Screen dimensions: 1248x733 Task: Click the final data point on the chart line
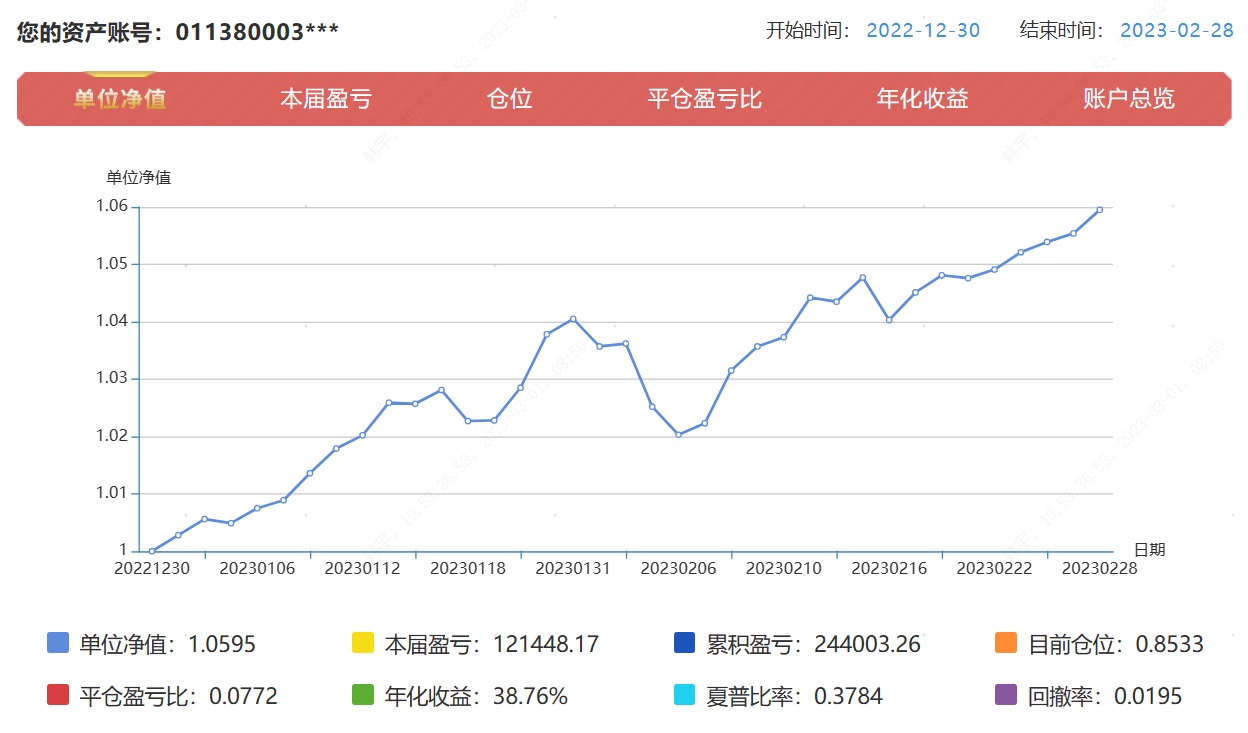pyautogui.click(x=1099, y=210)
